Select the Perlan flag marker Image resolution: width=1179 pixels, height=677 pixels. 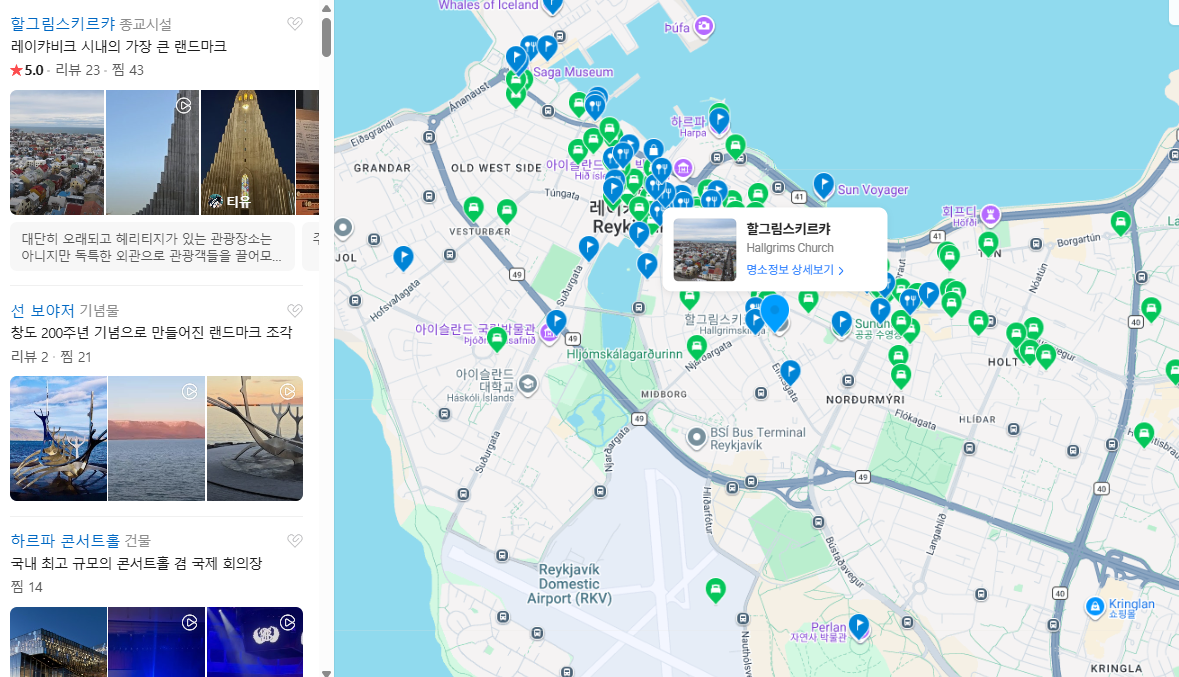[x=859, y=626]
